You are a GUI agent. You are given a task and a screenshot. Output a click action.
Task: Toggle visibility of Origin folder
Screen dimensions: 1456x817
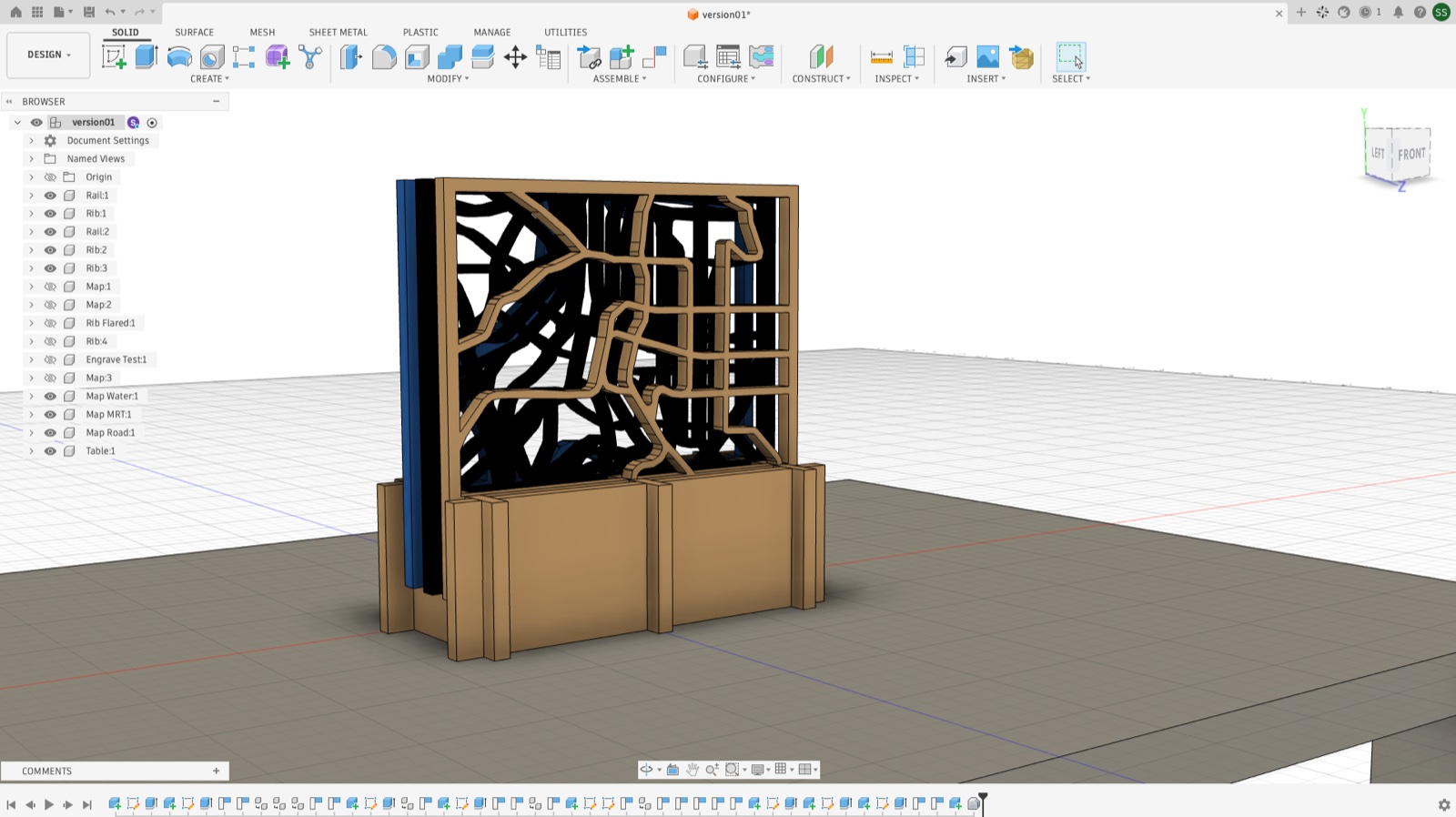pos(50,177)
